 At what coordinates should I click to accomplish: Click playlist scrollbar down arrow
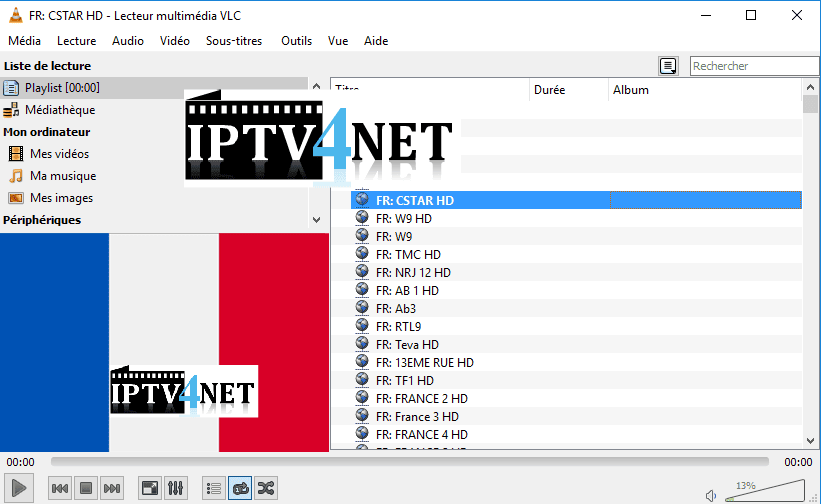click(x=810, y=441)
